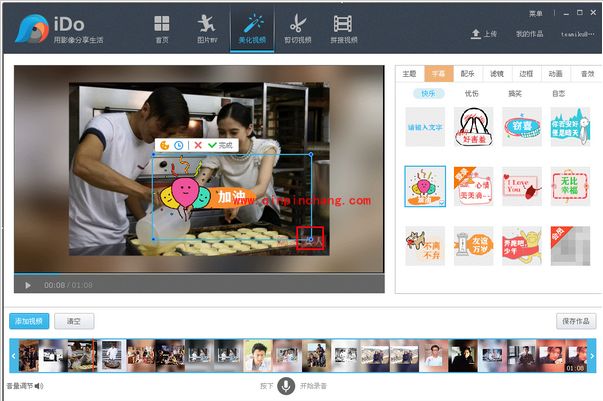
Task: Select the 忧伤 caption category
Action: [x=472, y=93]
